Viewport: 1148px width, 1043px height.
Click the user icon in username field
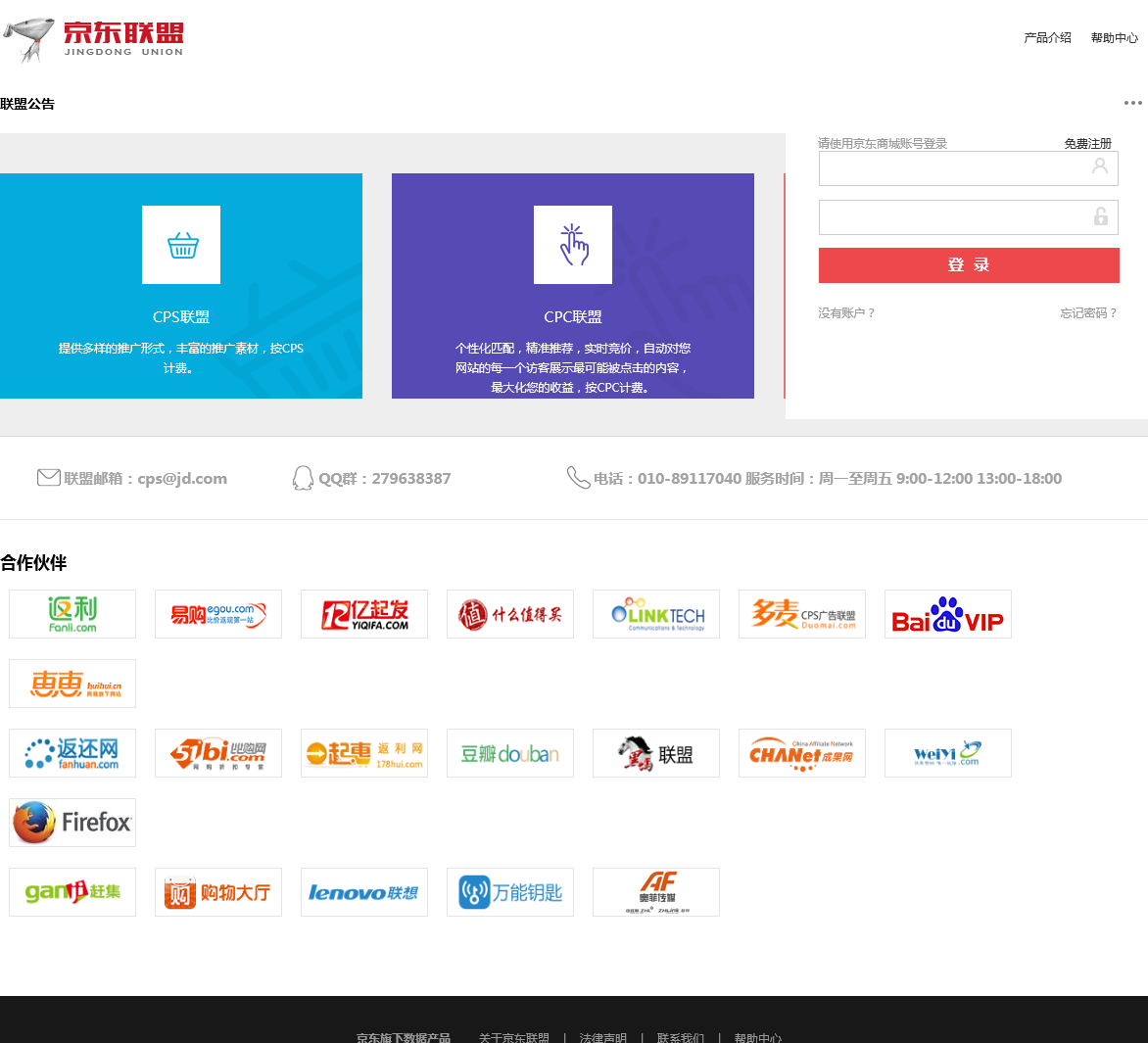click(1100, 166)
